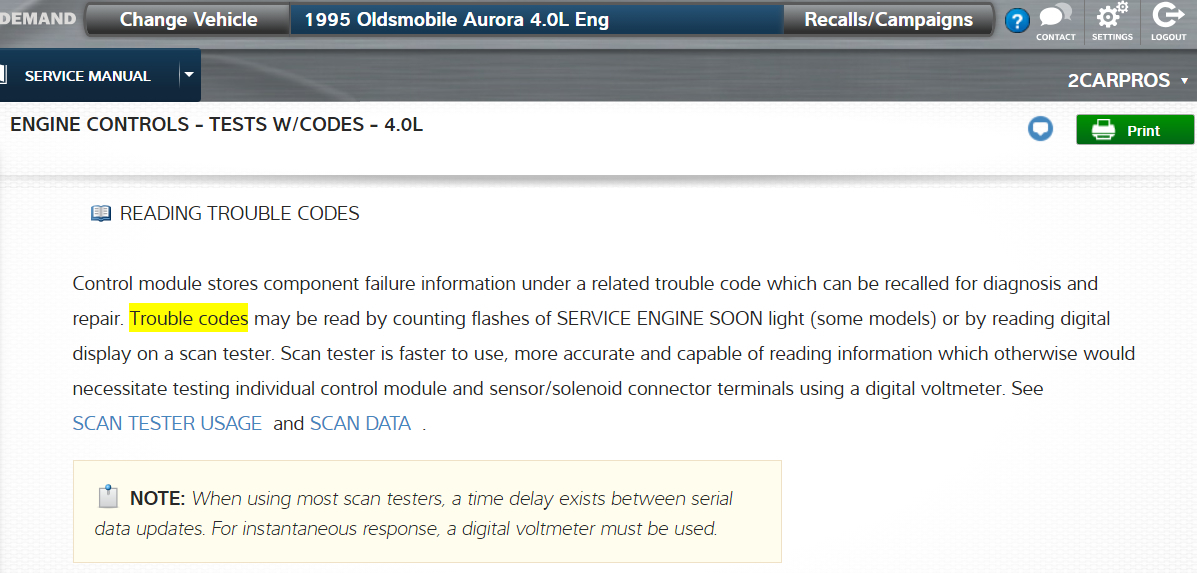Click the 1995 Oldsmobile Aurora vehicle field

535,20
